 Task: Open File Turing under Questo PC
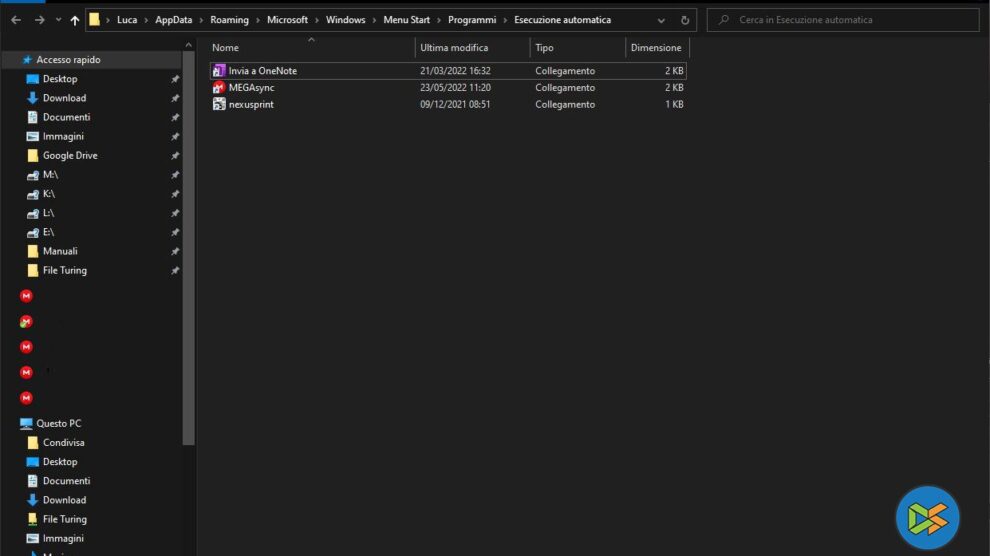point(64,519)
